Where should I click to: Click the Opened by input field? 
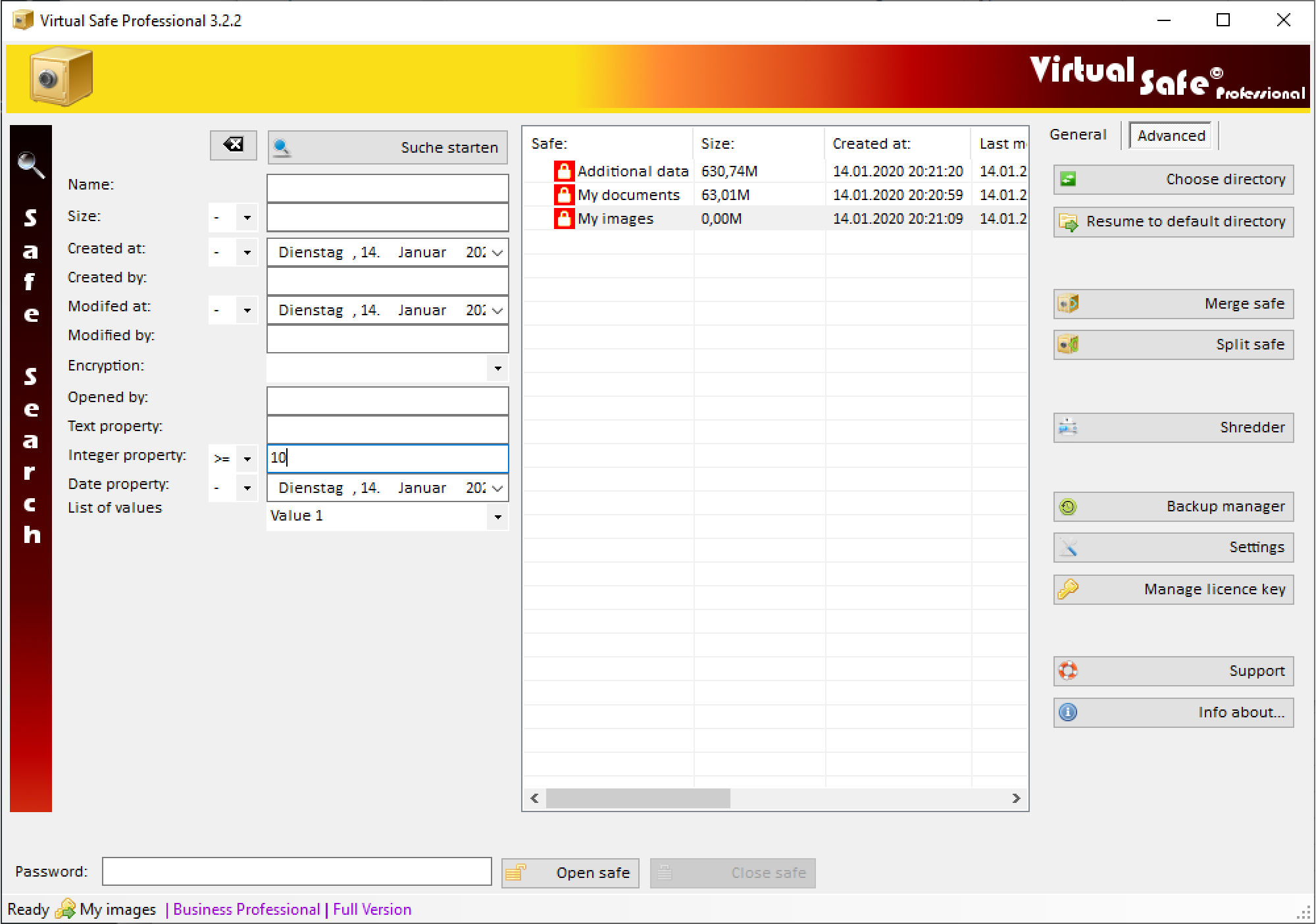point(388,401)
